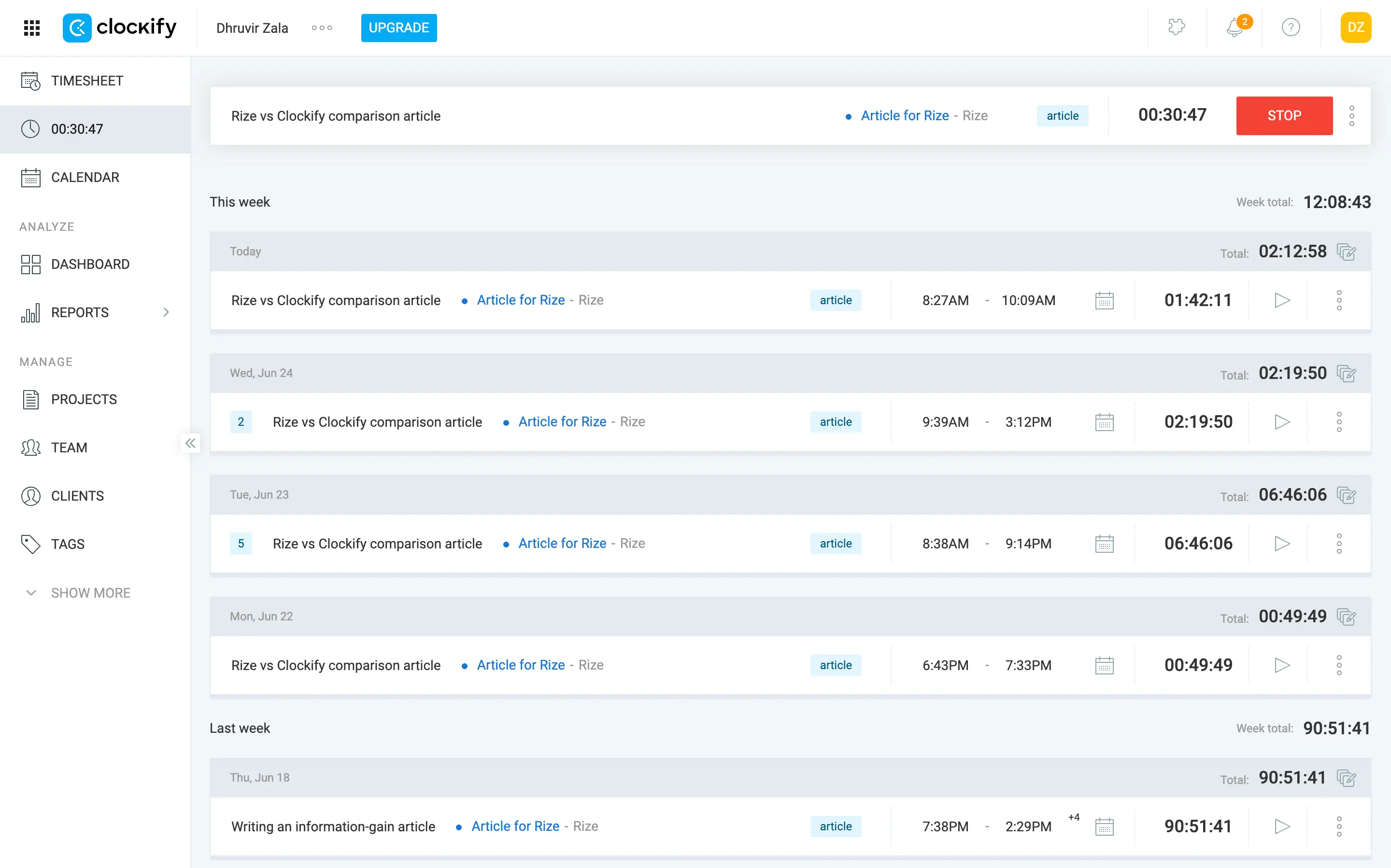Bulk edit Today's entries icon

click(1346, 252)
